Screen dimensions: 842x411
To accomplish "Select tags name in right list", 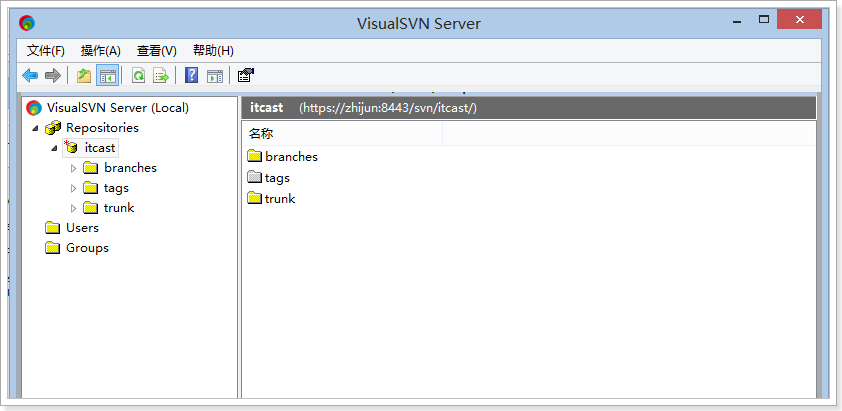I will pyautogui.click(x=277, y=178).
